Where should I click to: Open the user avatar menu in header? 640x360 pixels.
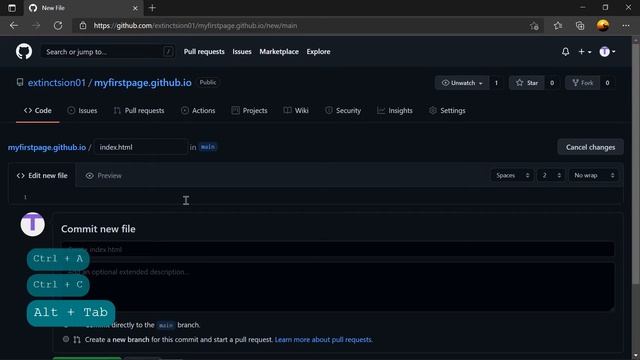(x=607, y=52)
